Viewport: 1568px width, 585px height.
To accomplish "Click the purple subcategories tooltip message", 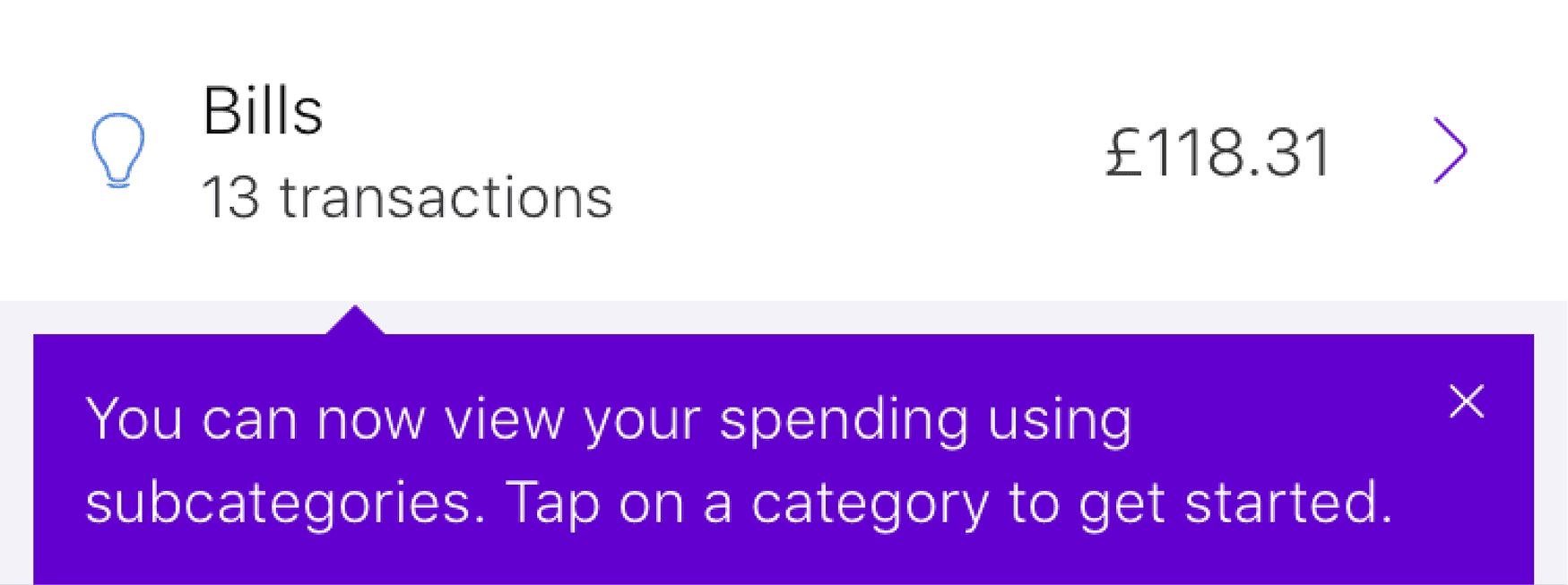I will pos(739,460).
